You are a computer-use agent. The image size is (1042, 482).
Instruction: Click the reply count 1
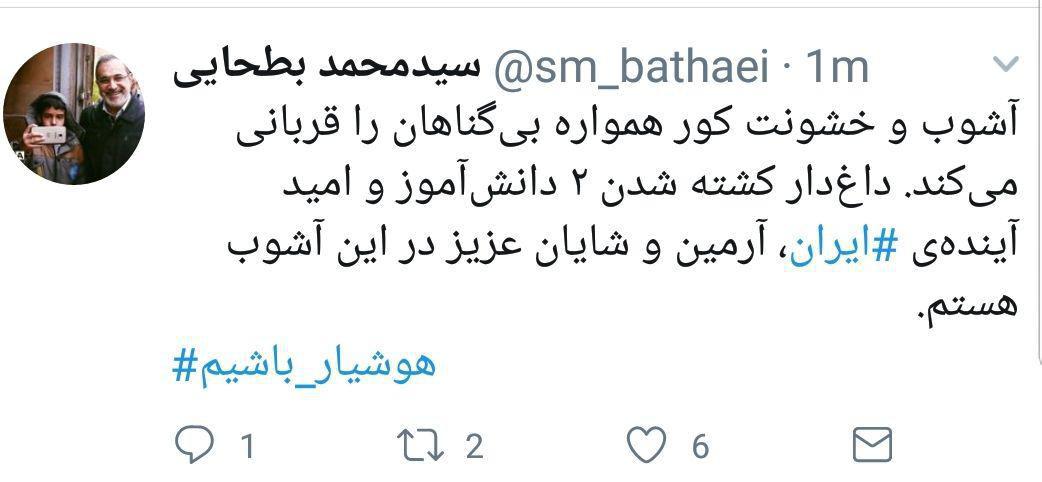click(x=247, y=447)
